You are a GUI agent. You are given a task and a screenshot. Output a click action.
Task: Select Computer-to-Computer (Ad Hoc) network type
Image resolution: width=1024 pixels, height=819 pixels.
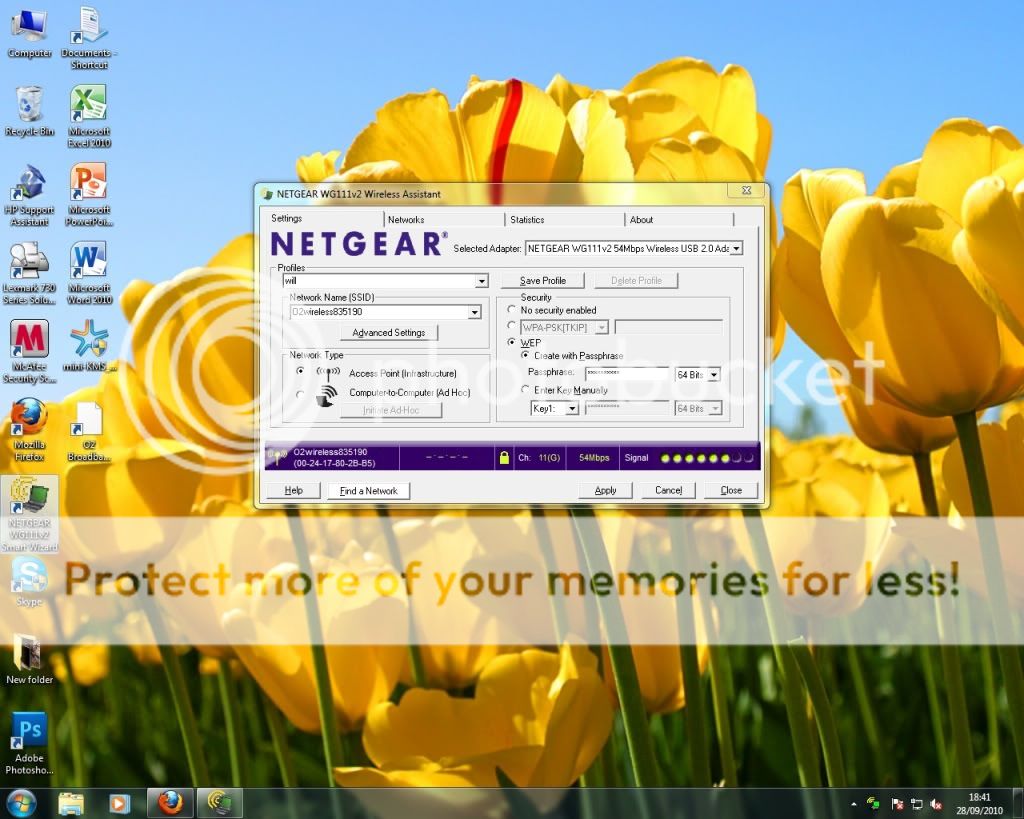300,394
